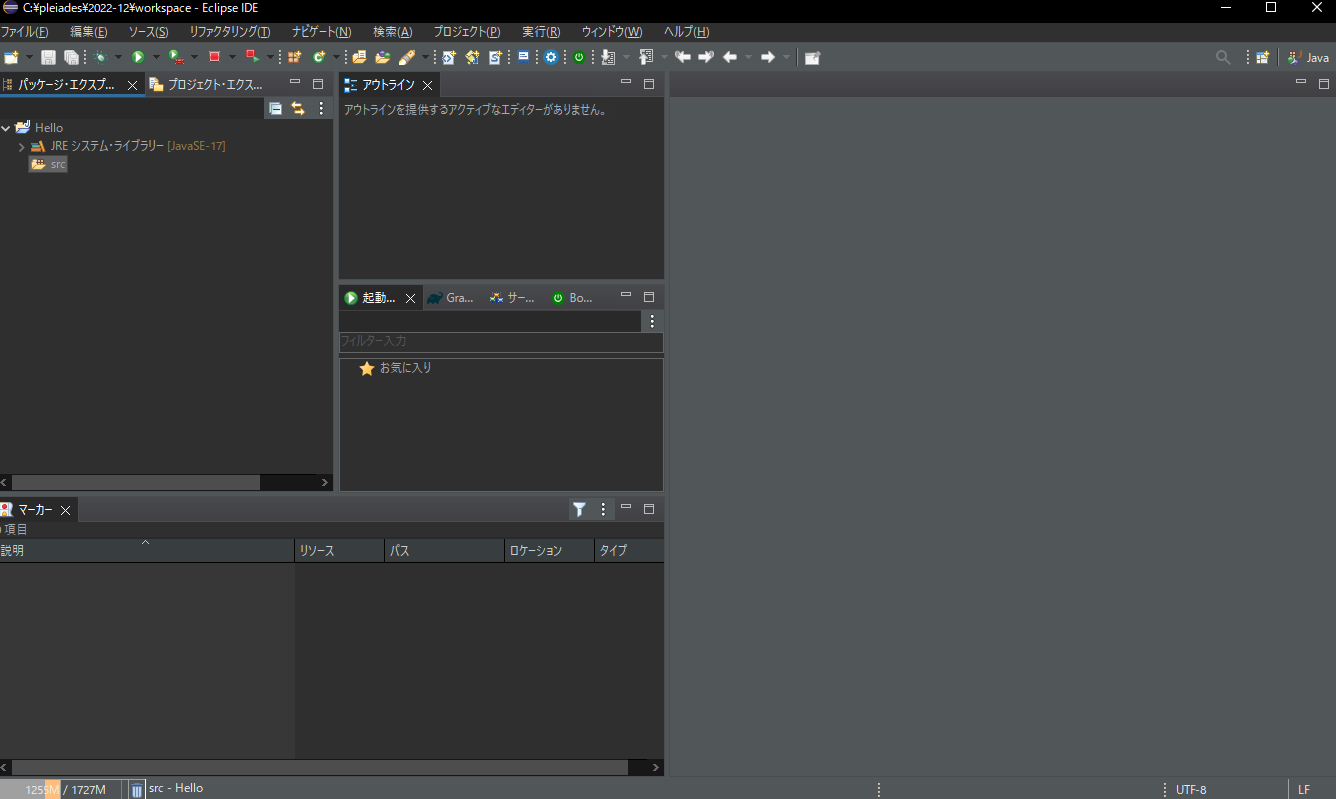
Task: Open the Markers view menu button
Action: 602,509
